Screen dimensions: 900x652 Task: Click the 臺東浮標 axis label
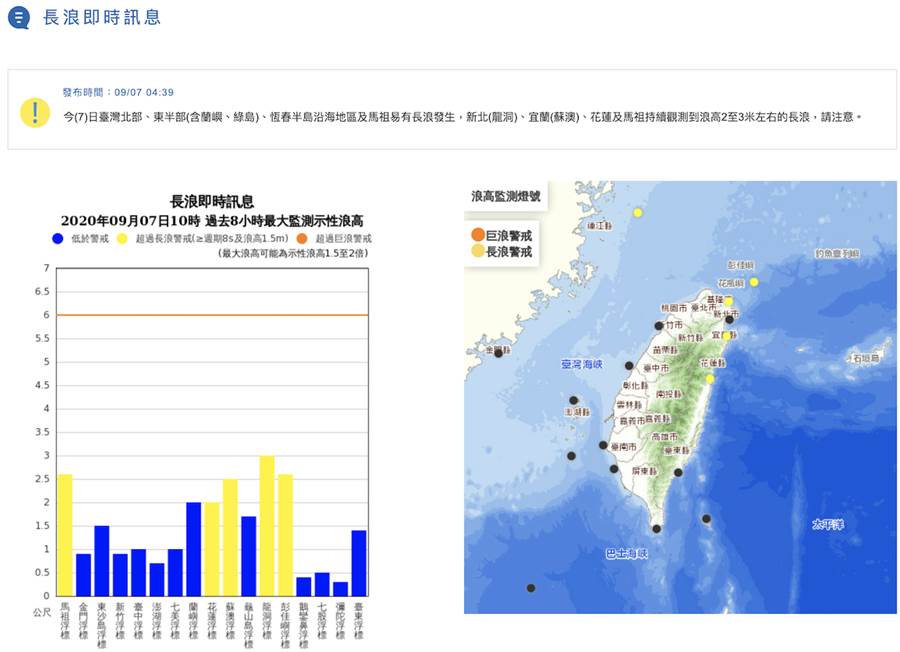click(359, 621)
